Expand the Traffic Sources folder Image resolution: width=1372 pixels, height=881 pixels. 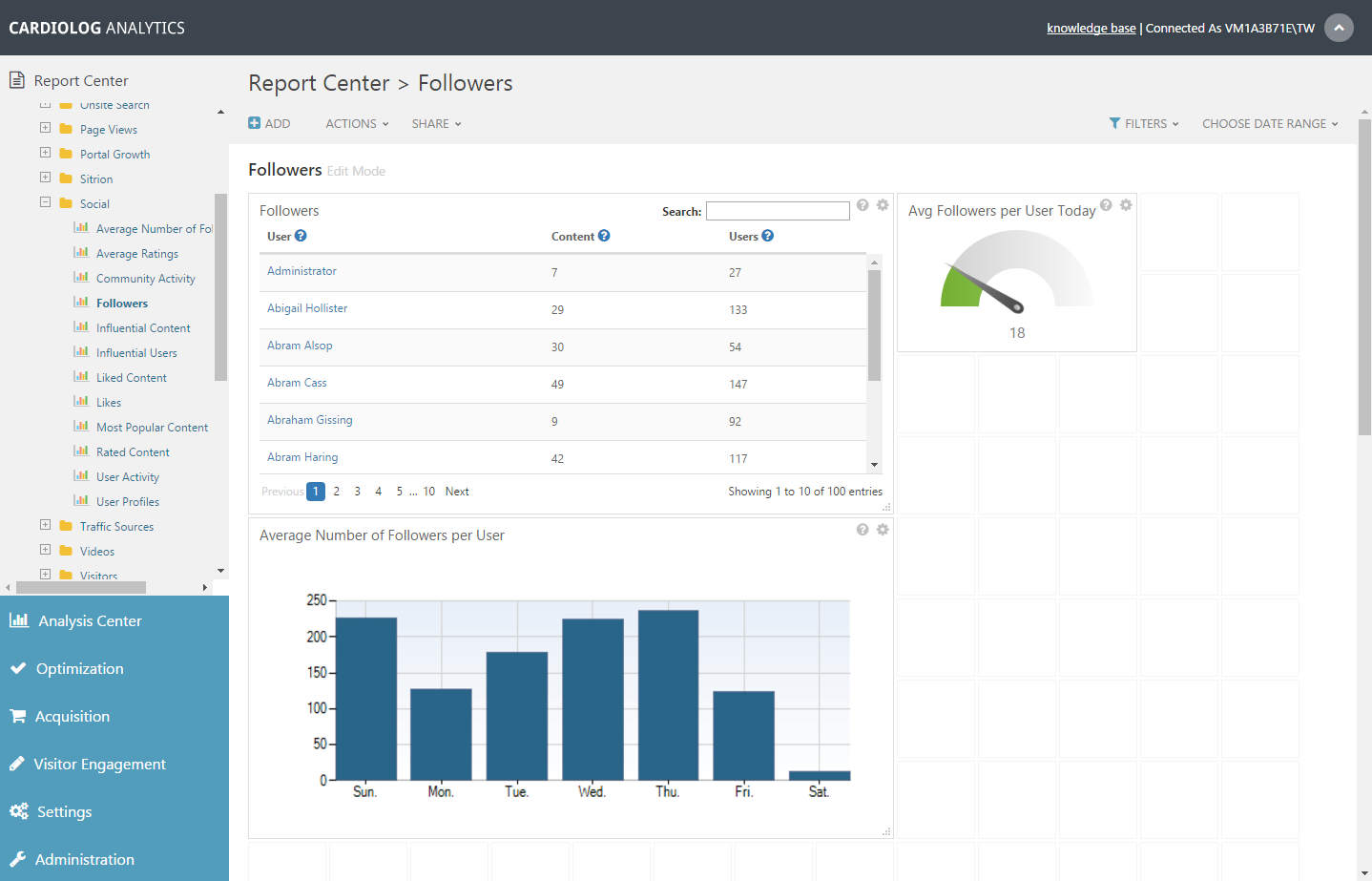[45, 525]
